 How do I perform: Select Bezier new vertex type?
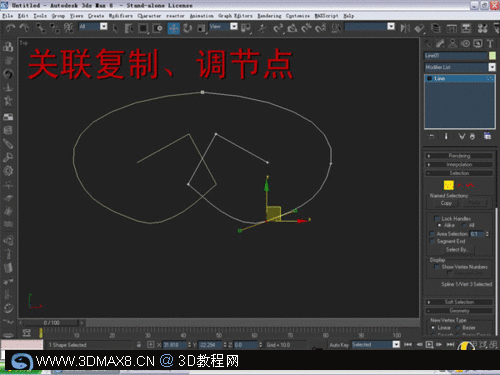pyautogui.click(x=458, y=328)
